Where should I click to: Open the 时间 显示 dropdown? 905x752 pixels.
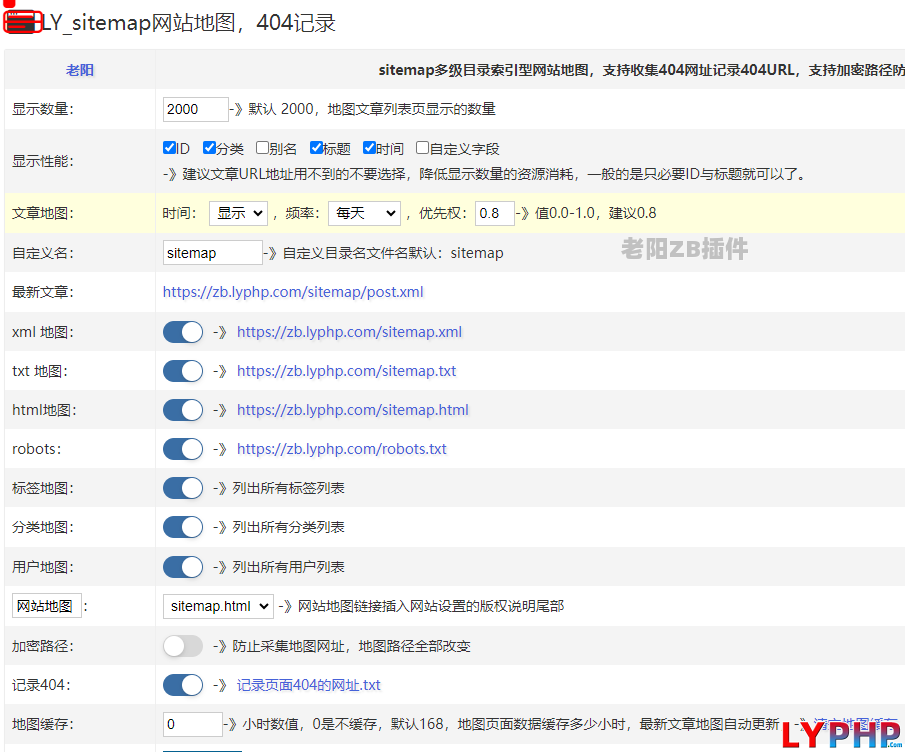point(238,213)
